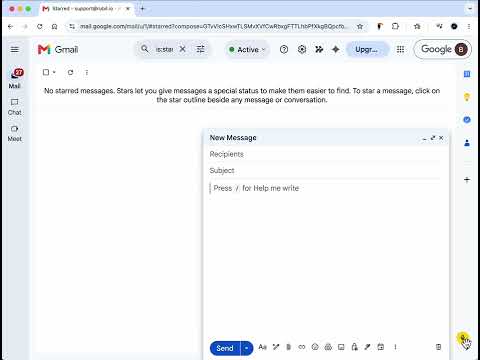Open more send options arrow
The width and height of the screenshot is (480, 360).
click(x=247, y=348)
